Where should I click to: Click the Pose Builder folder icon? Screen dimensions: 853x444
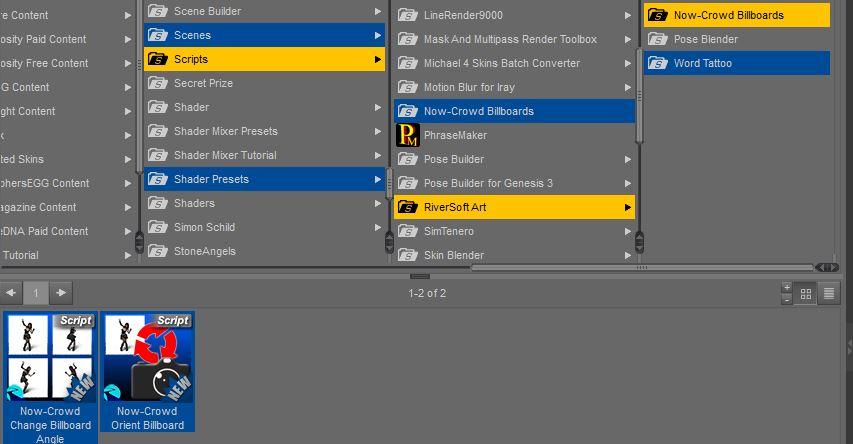pos(407,159)
